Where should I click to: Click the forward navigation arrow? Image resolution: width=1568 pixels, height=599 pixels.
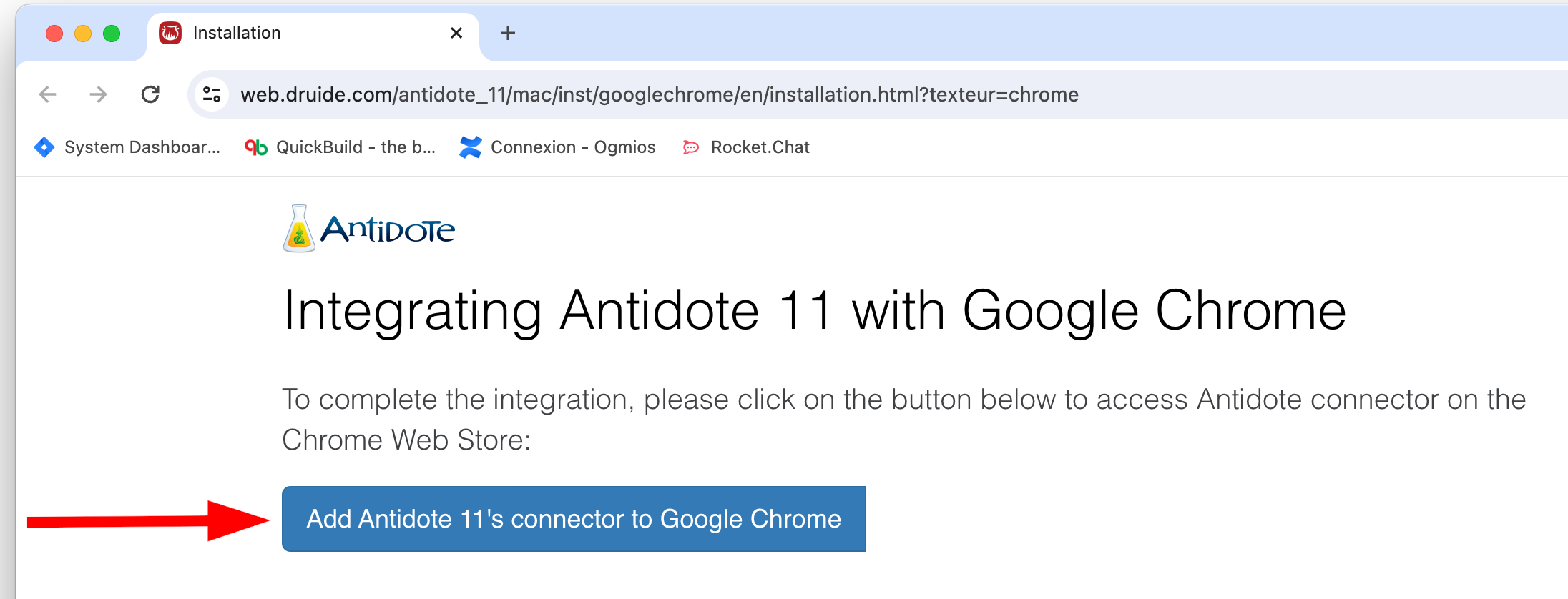pos(99,94)
